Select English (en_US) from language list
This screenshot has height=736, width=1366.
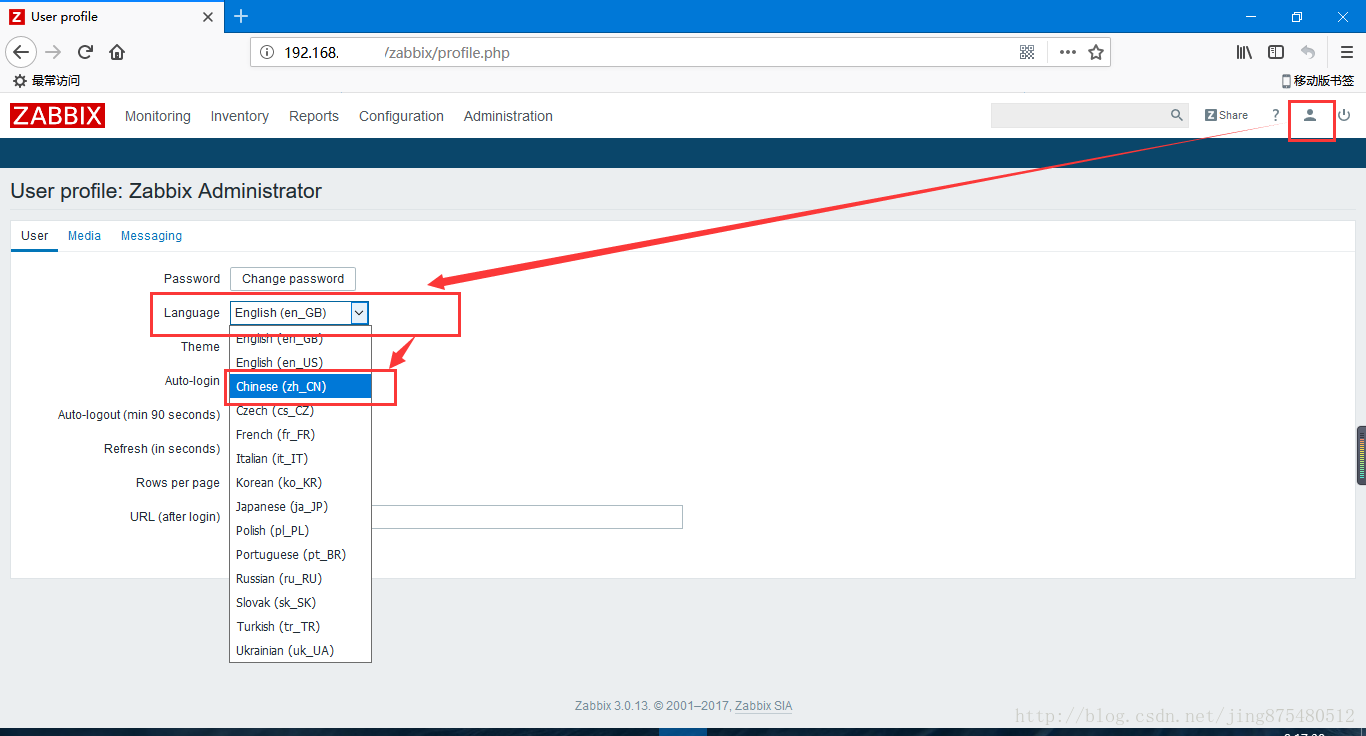(x=300, y=362)
